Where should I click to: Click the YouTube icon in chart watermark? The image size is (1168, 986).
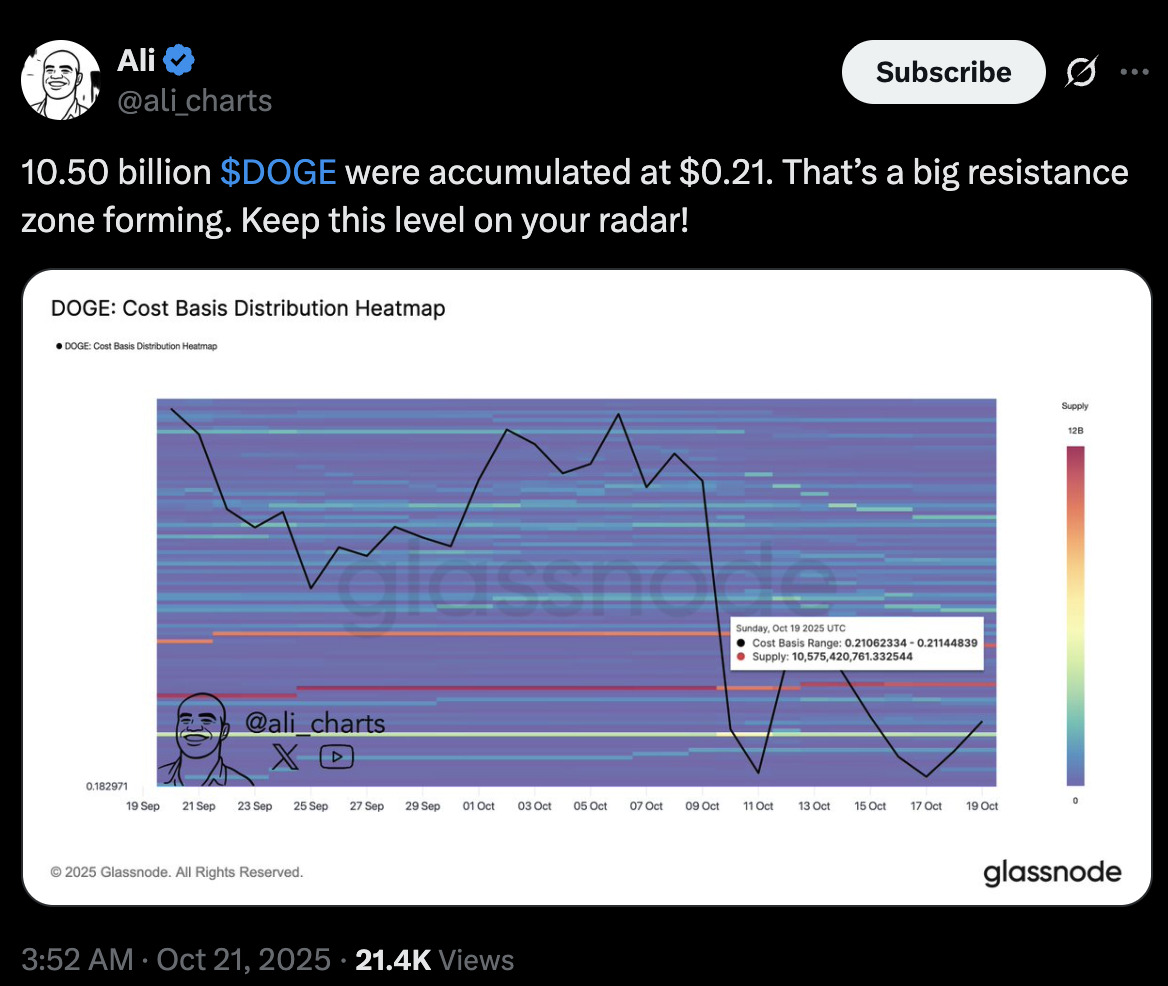tap(336, 757)
